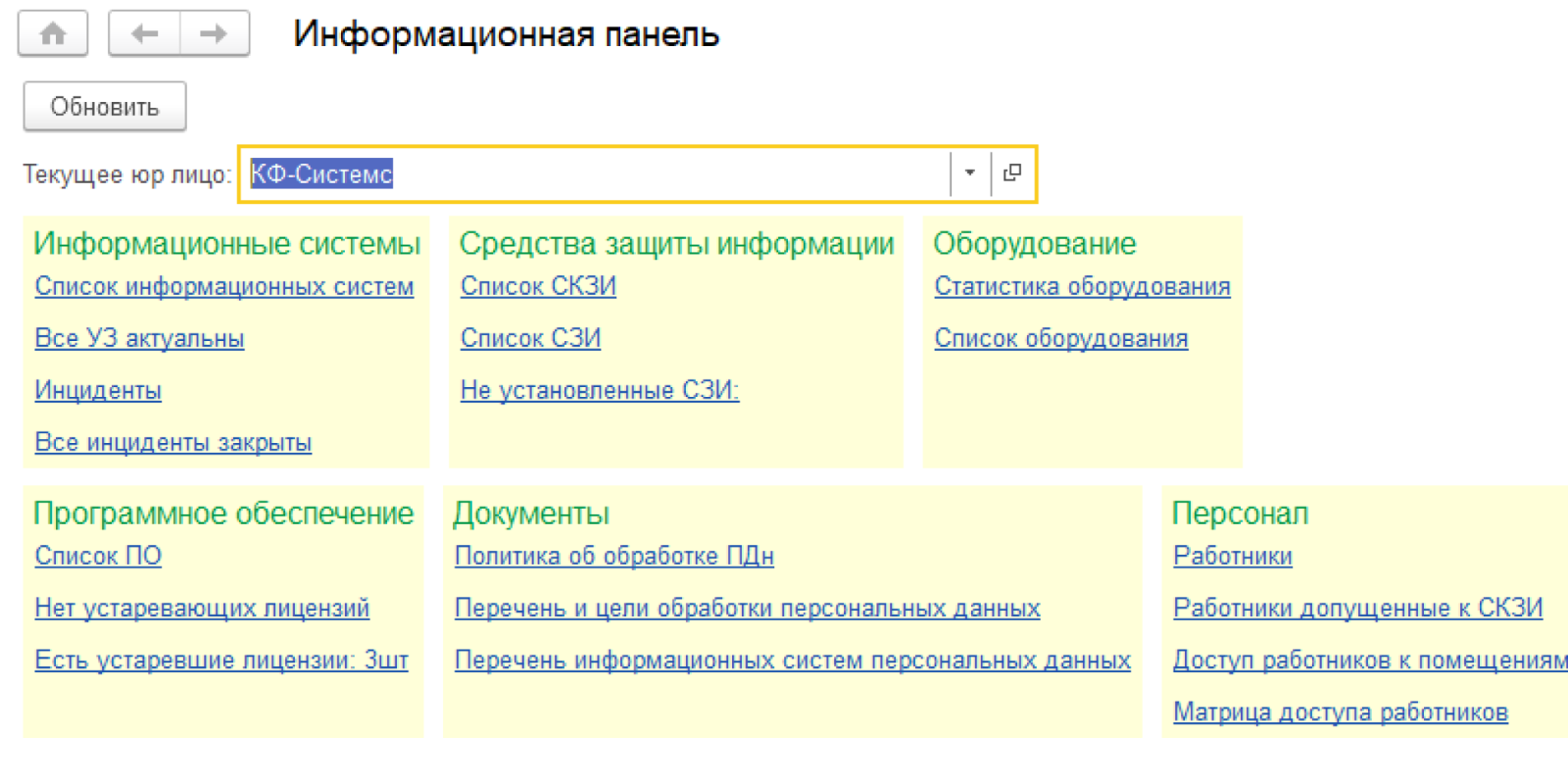Open Все инциденты закрыты link
This screenshot has height=784, width=1568.
[x=173, y=442]
